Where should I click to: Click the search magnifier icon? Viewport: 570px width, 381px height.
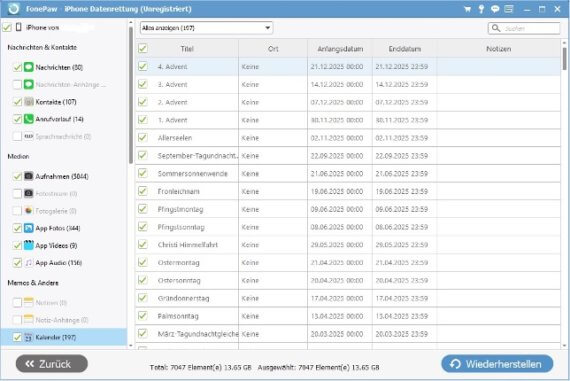(496, 28)
